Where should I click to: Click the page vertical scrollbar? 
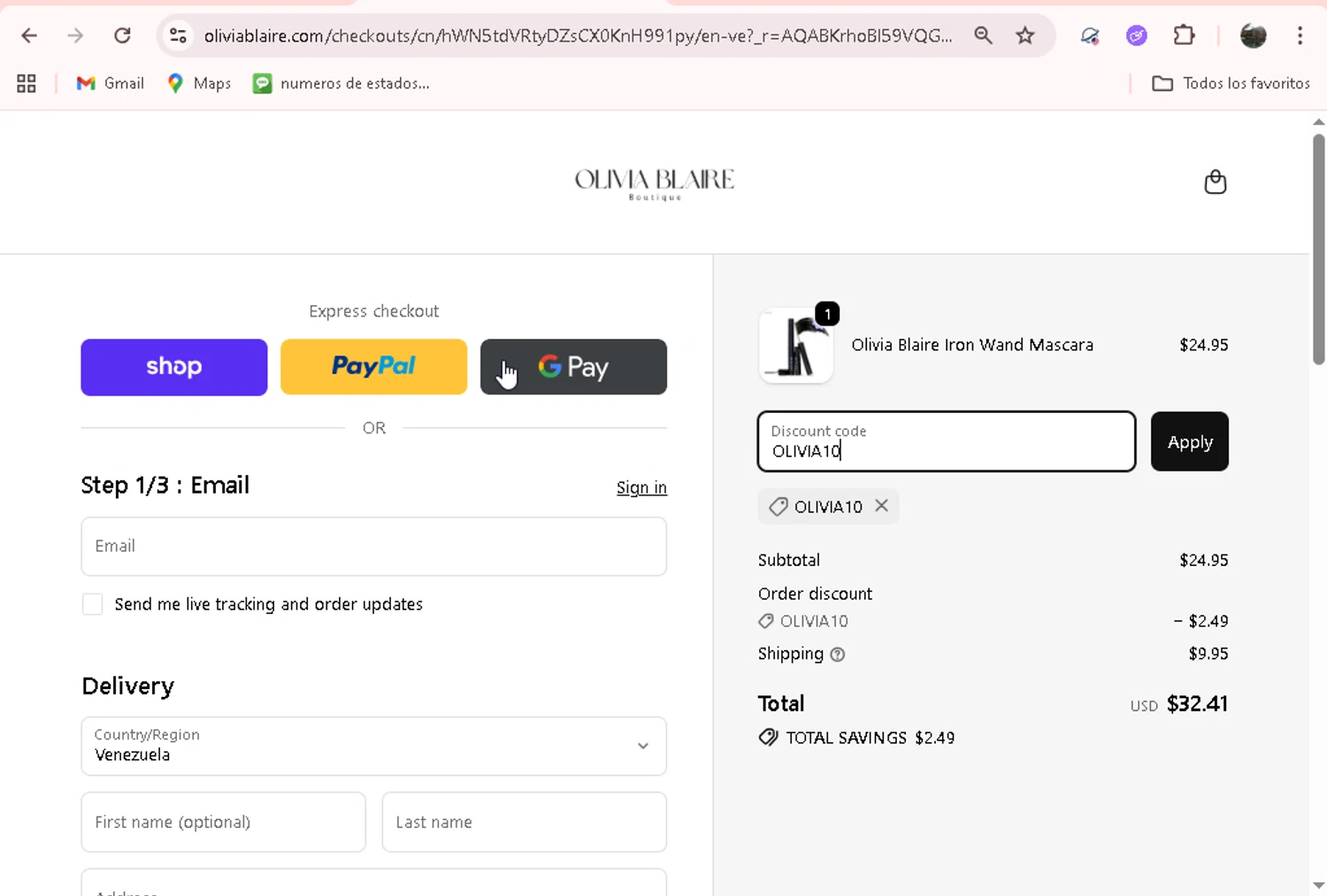1318,249
